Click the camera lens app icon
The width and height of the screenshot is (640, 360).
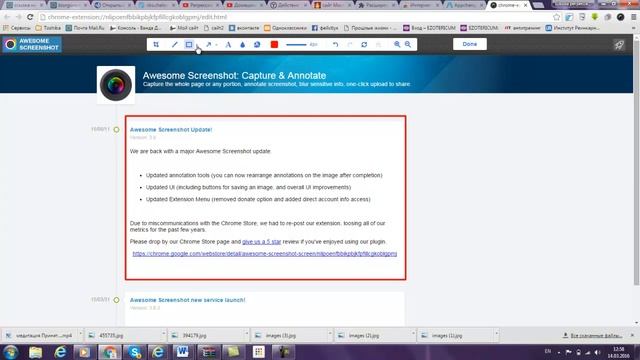coord(116,85)
